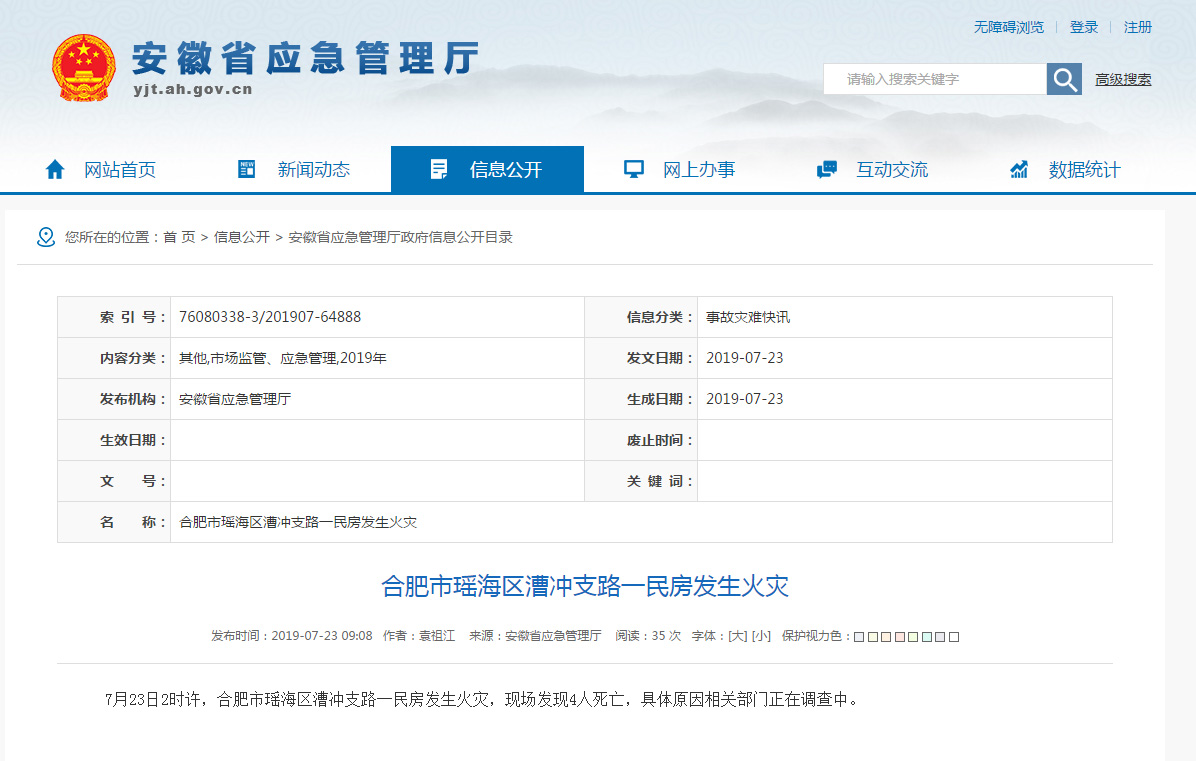Choose the light peach eye-protection color
The image size is (1196, 761).
(x=886, y=637)
